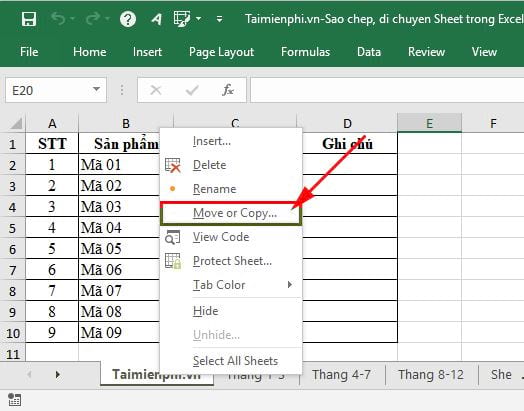Screen dimensions: 524x411
Task: Select row 5 header
Action: (x=13, y=228)
